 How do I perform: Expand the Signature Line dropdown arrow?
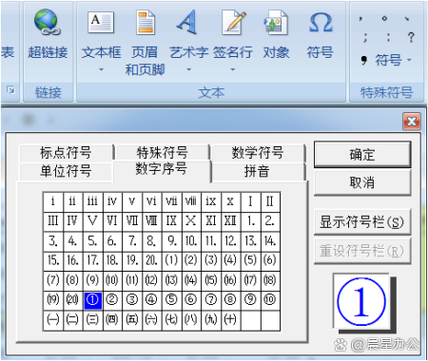[x=233, y=70]
